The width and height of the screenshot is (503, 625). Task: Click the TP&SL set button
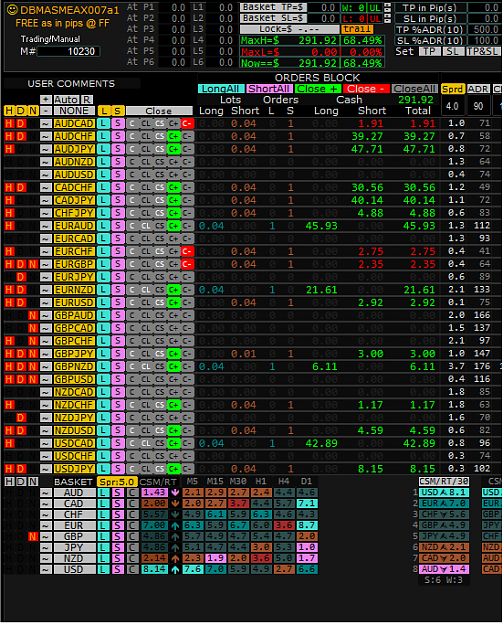point(483,51)
